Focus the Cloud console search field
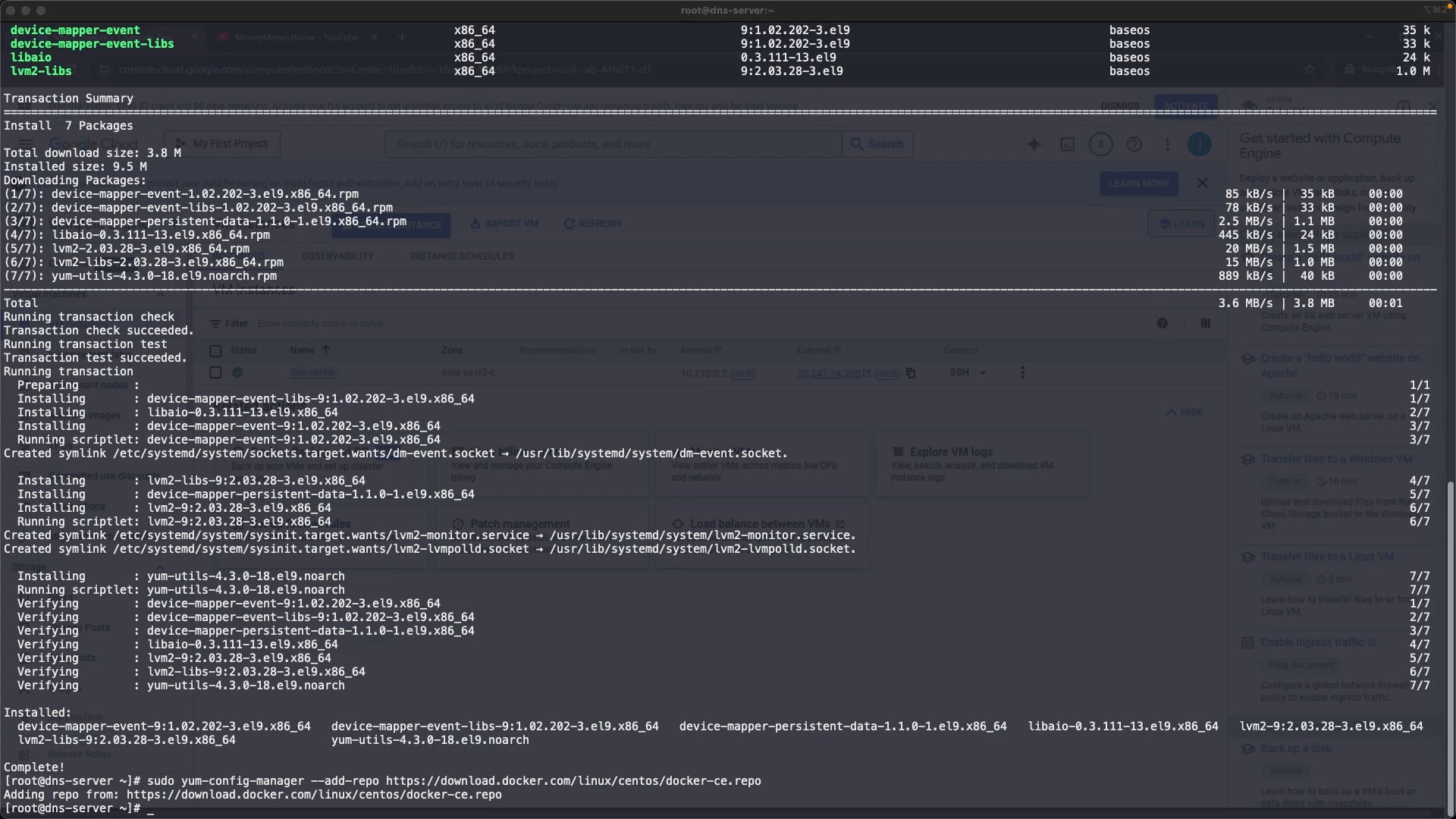The width and height of the screenshot is (1456, 819). click(x=613, y=144)
